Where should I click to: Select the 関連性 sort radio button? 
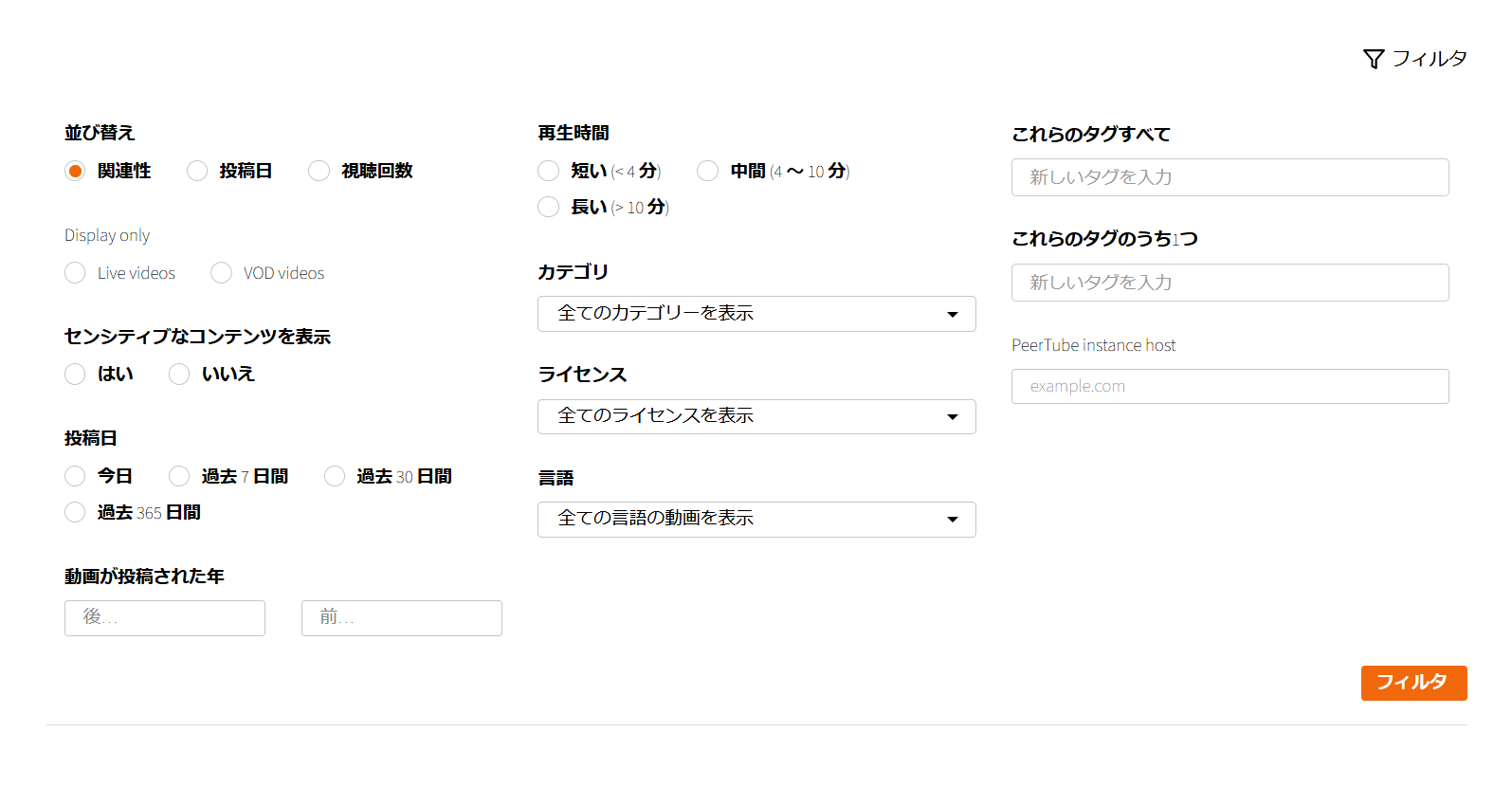point(75,171)
